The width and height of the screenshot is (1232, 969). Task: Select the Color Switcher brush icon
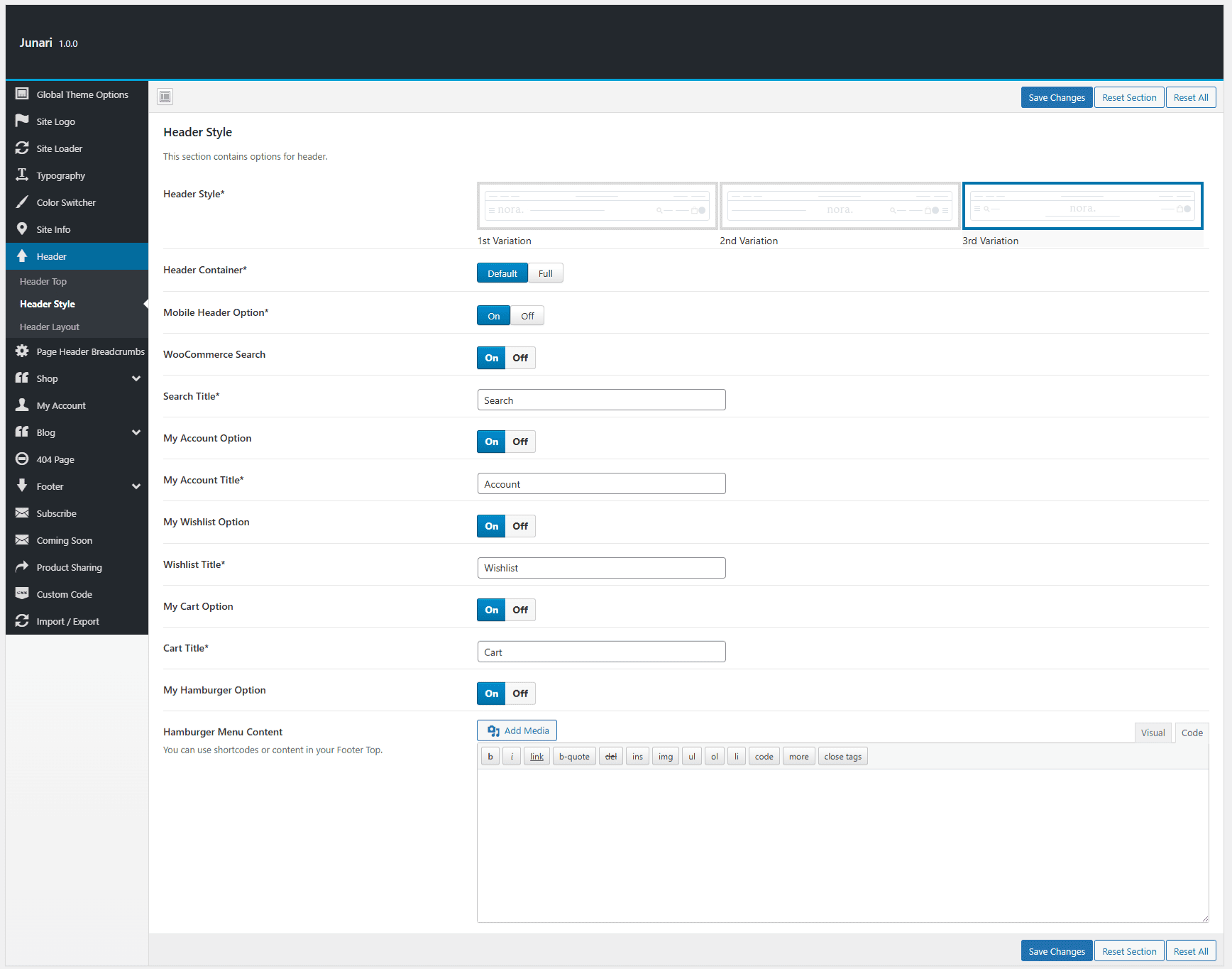pos(22,202)
